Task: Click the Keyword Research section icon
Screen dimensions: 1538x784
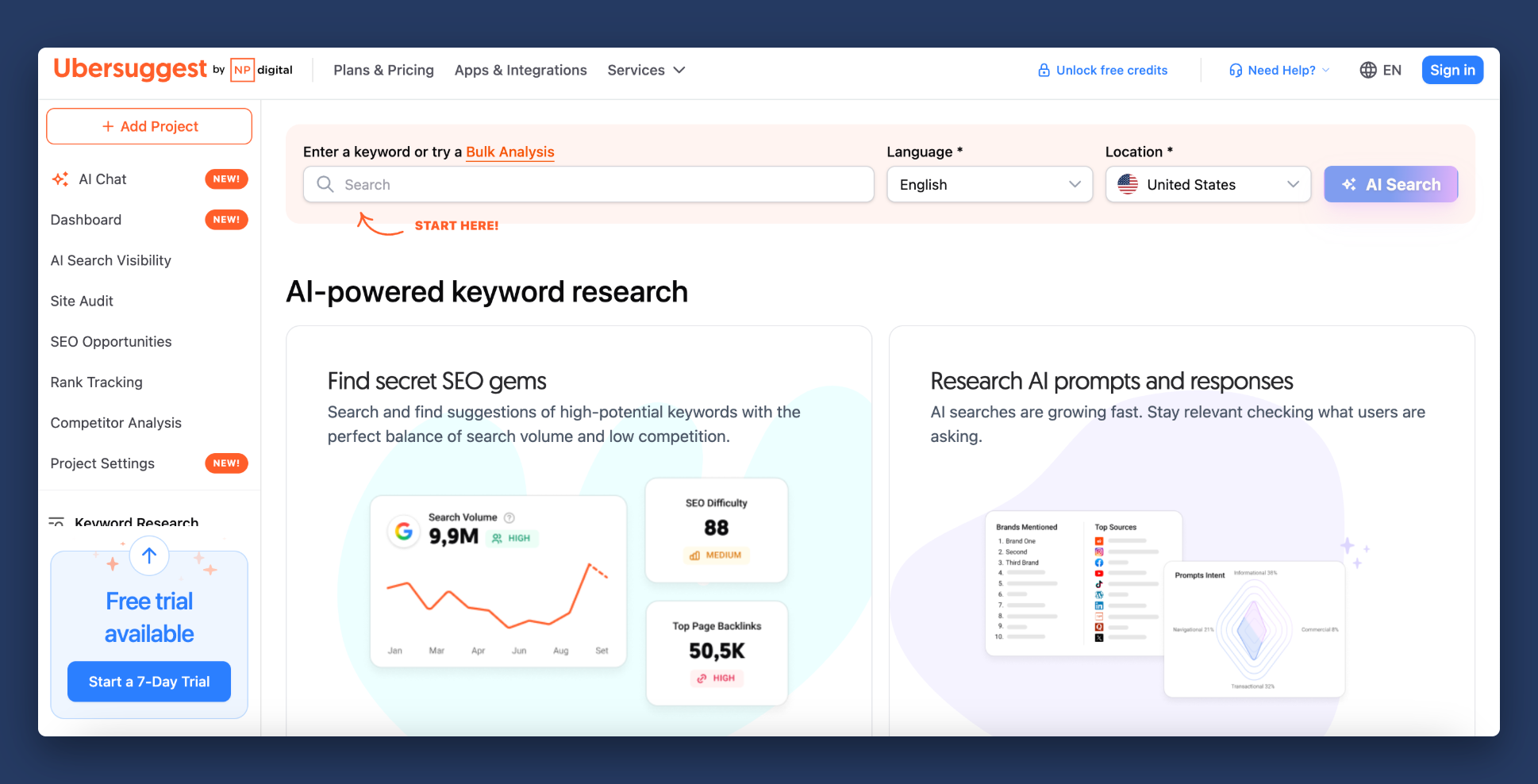Action: 56,522
